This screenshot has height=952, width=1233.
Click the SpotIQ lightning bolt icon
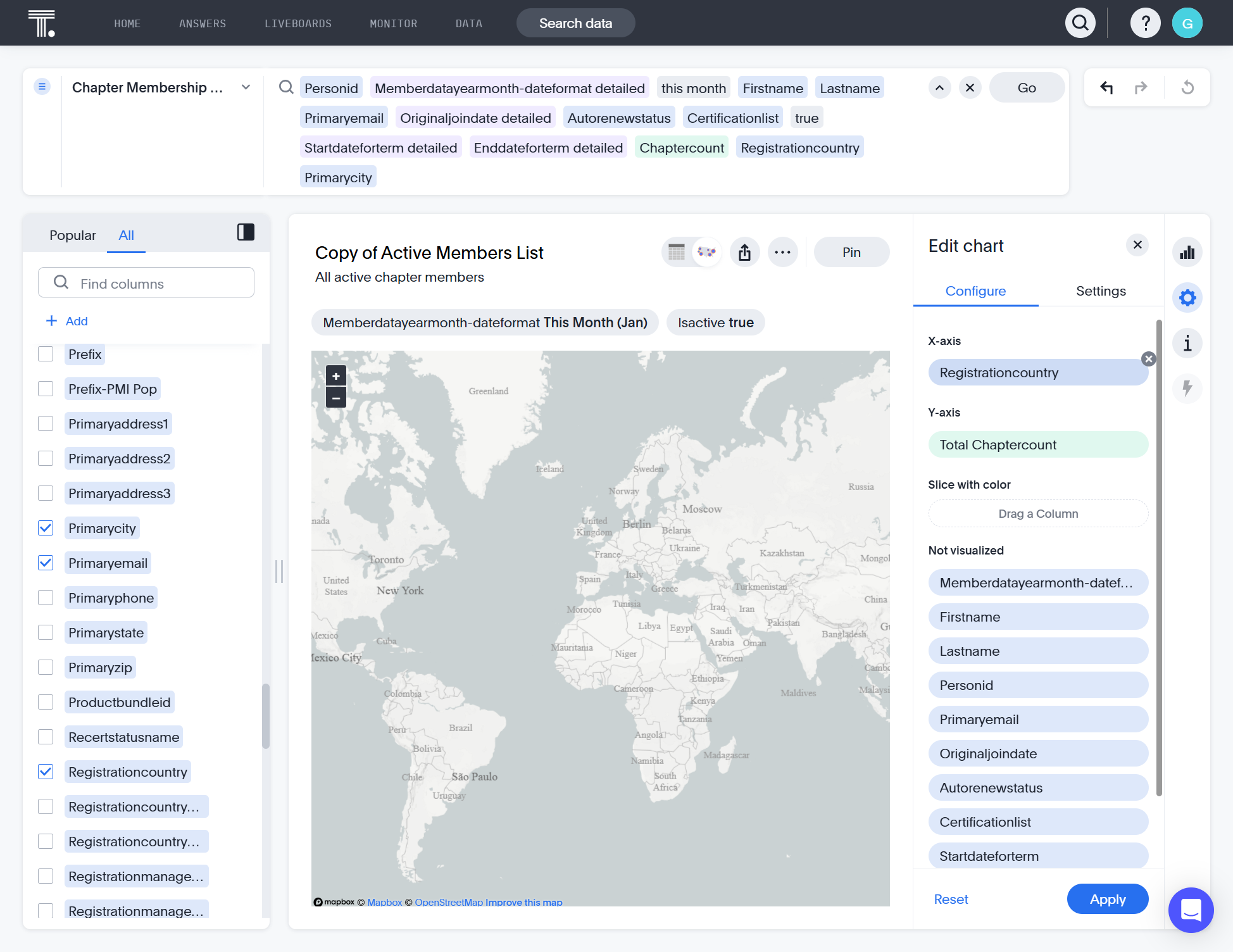click(x=1187, y=388)
